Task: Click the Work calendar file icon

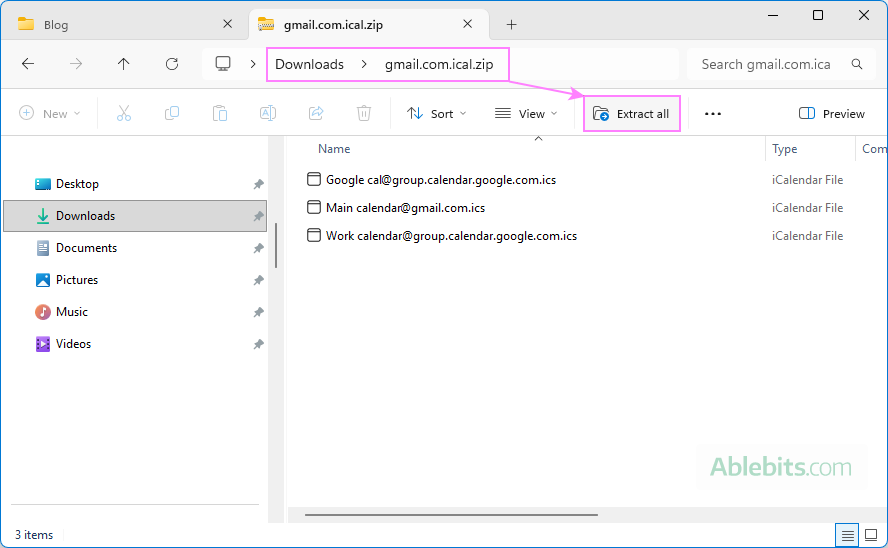Action: (x=314, y=235)
